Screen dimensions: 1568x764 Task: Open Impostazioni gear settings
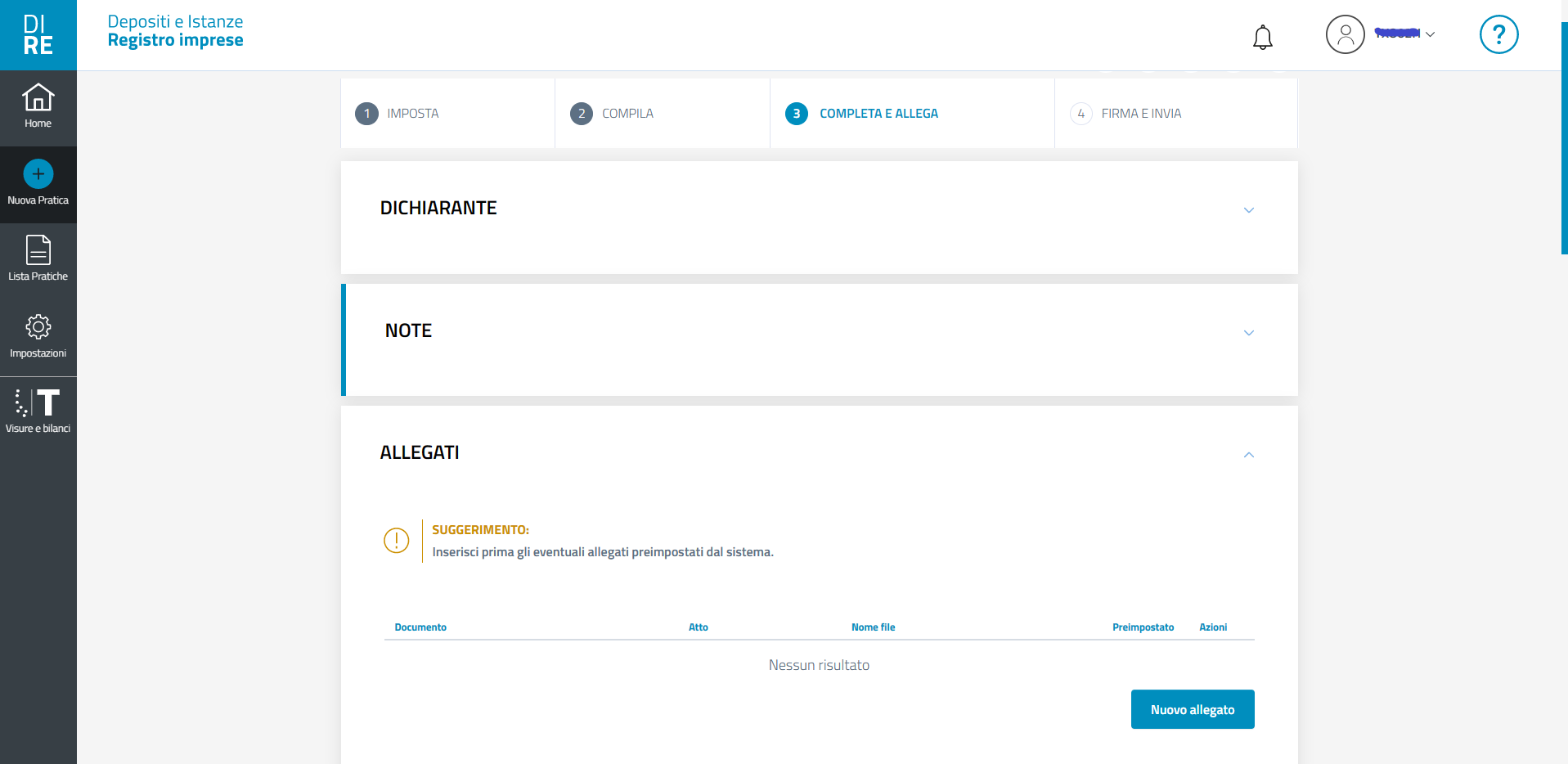(38, 327)
